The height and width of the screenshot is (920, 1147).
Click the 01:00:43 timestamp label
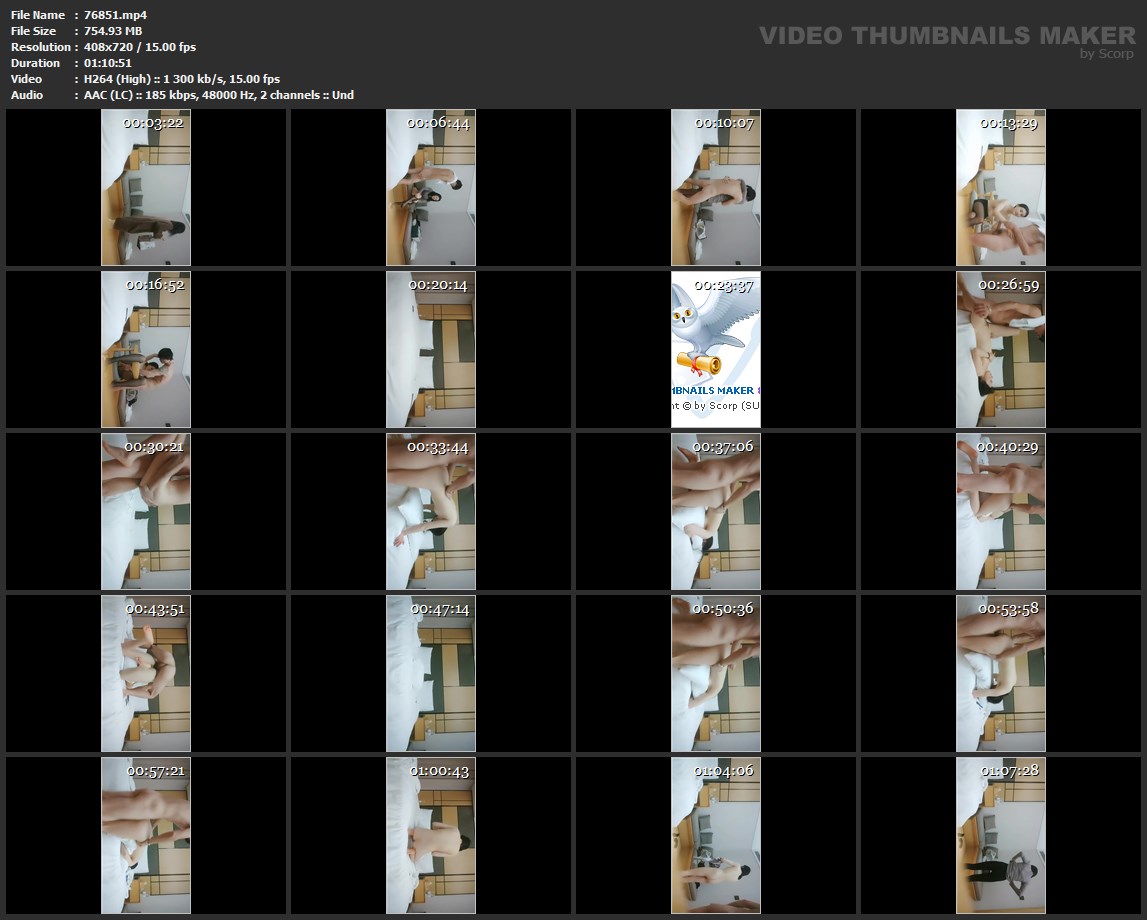coord(439,771)
